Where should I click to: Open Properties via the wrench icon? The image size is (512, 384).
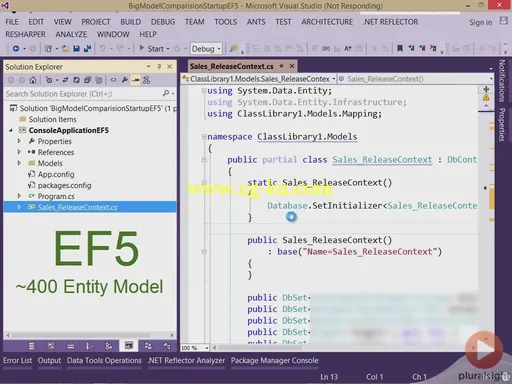tap(125, 80)
